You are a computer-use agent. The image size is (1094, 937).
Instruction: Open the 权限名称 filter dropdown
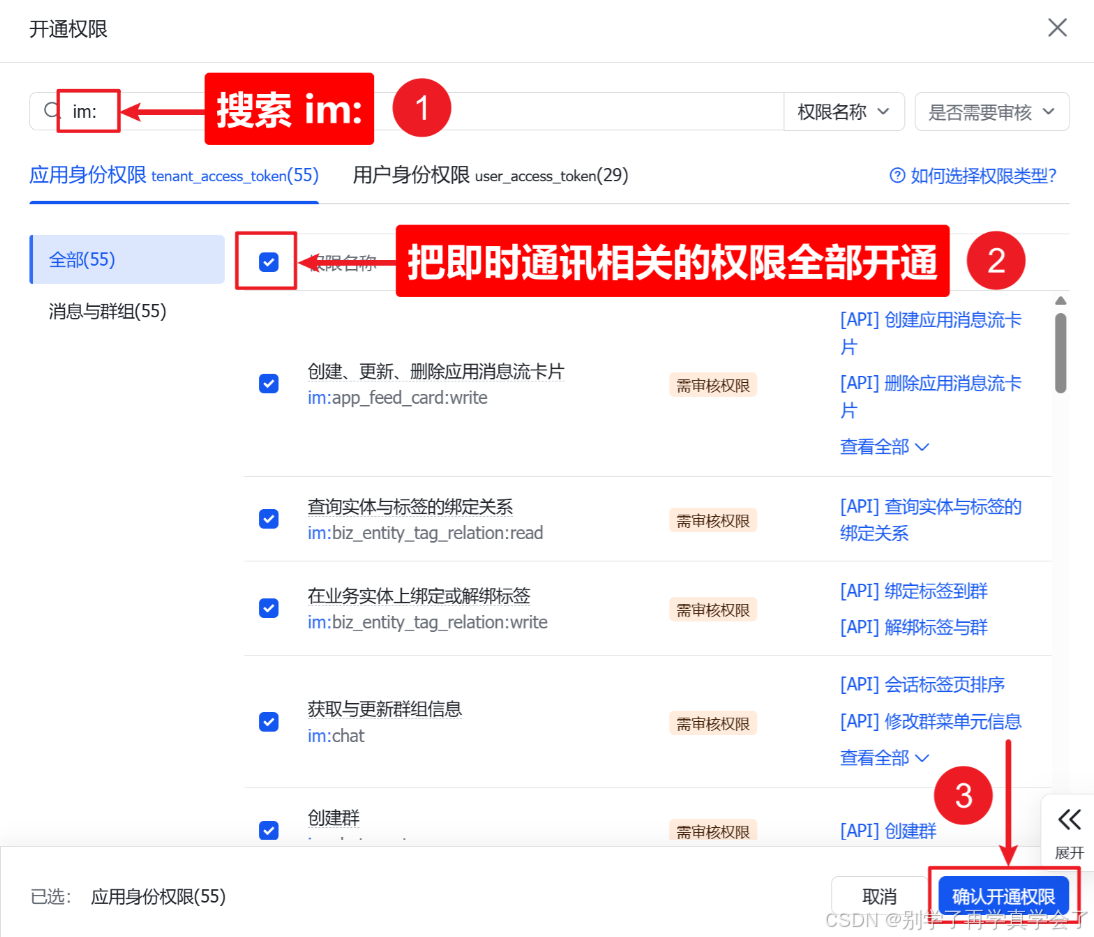coord(843,110)
